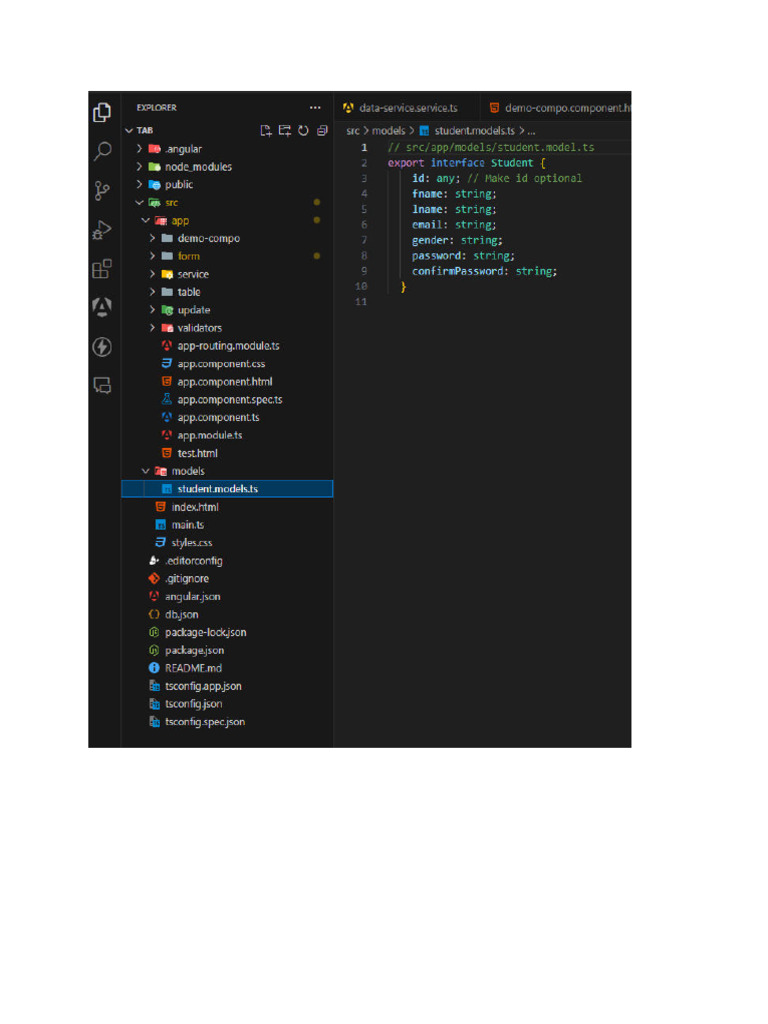Open the Search view icon
This screenshot has height=1024, width=768.
tap(102, 152)
